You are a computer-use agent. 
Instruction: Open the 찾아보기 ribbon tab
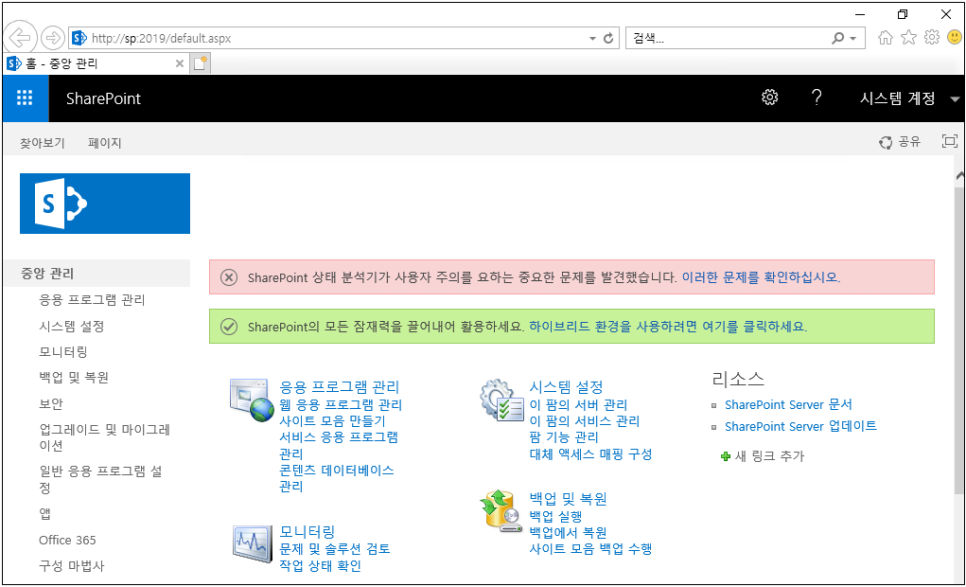tap(42, 143)
